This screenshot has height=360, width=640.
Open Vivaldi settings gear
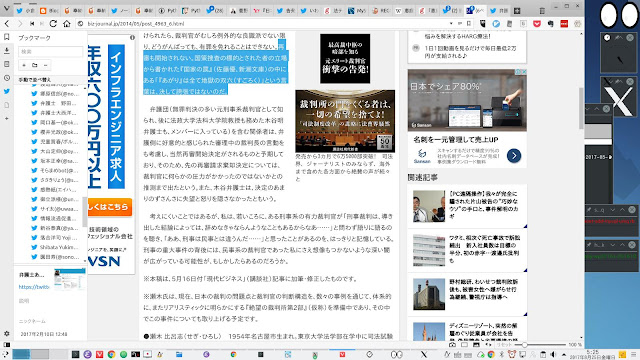(x=7, y=333)
